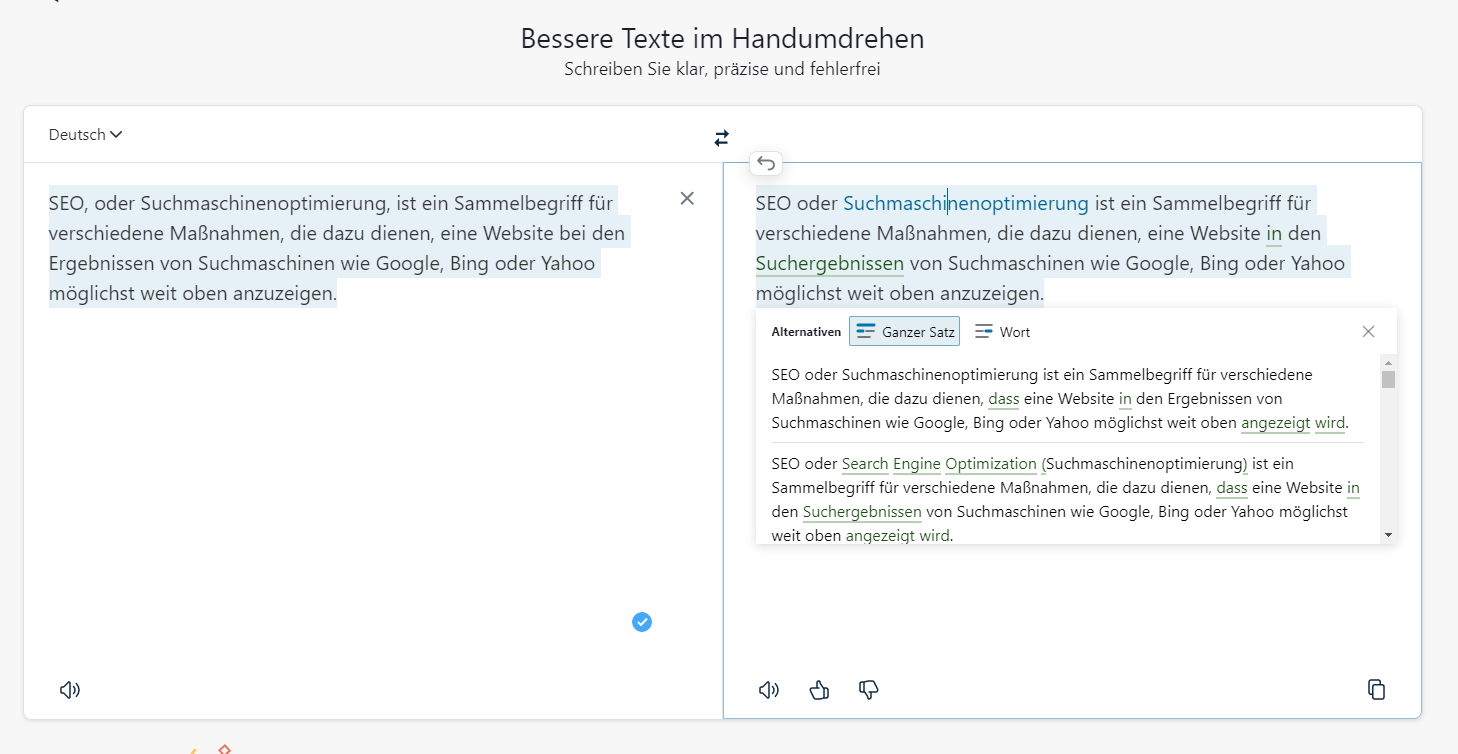Select first alternative sentence with 'angezeigt wird'
Viewport: 1458px width, 754px height.
click(x=1060, y=399)
